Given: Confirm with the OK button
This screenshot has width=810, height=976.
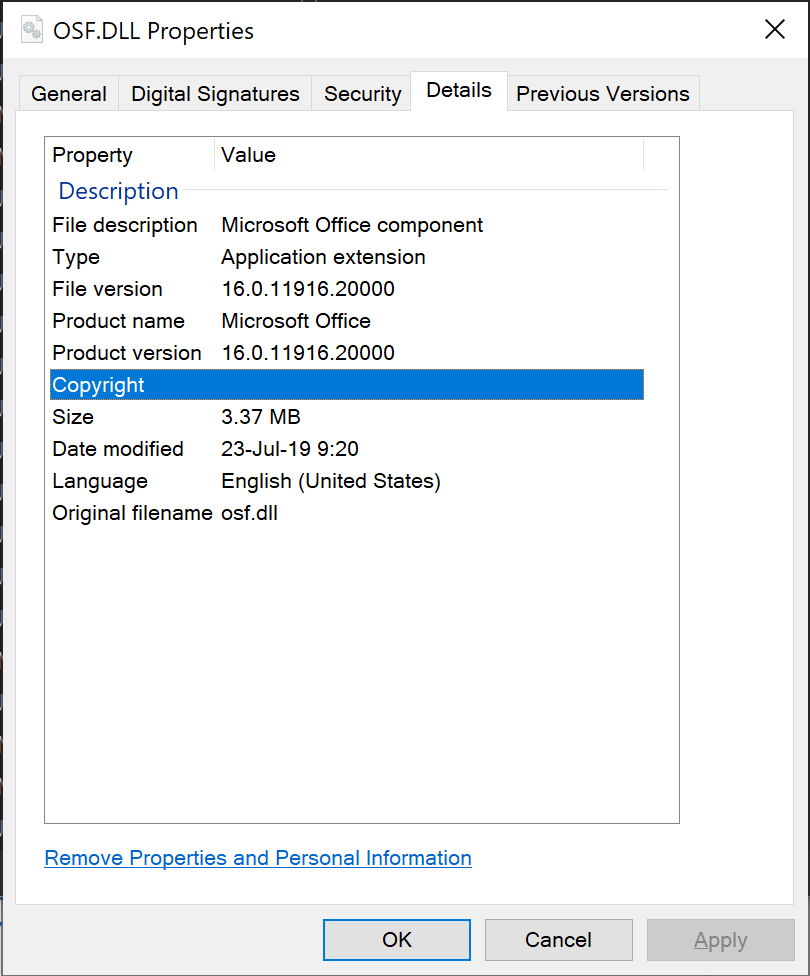Looking at the screenshot, I should click(x=397, y=940).
